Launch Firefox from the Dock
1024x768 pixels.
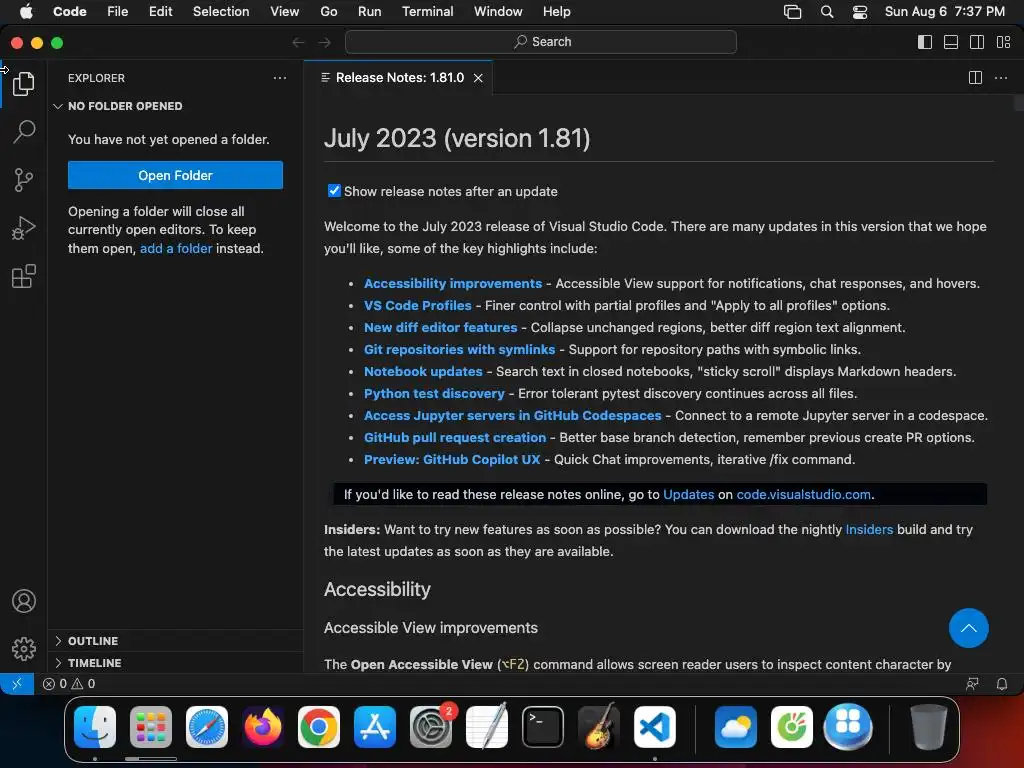[x=263, y=727]
